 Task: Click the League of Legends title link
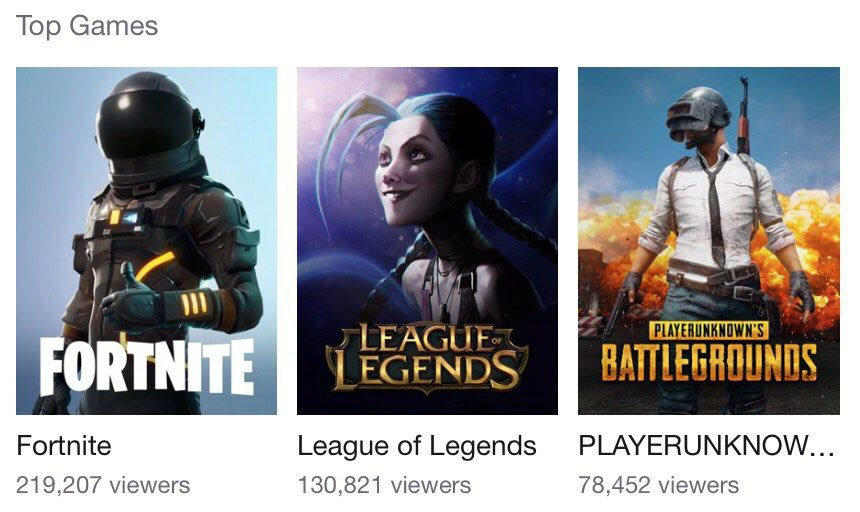click(417, 445)
